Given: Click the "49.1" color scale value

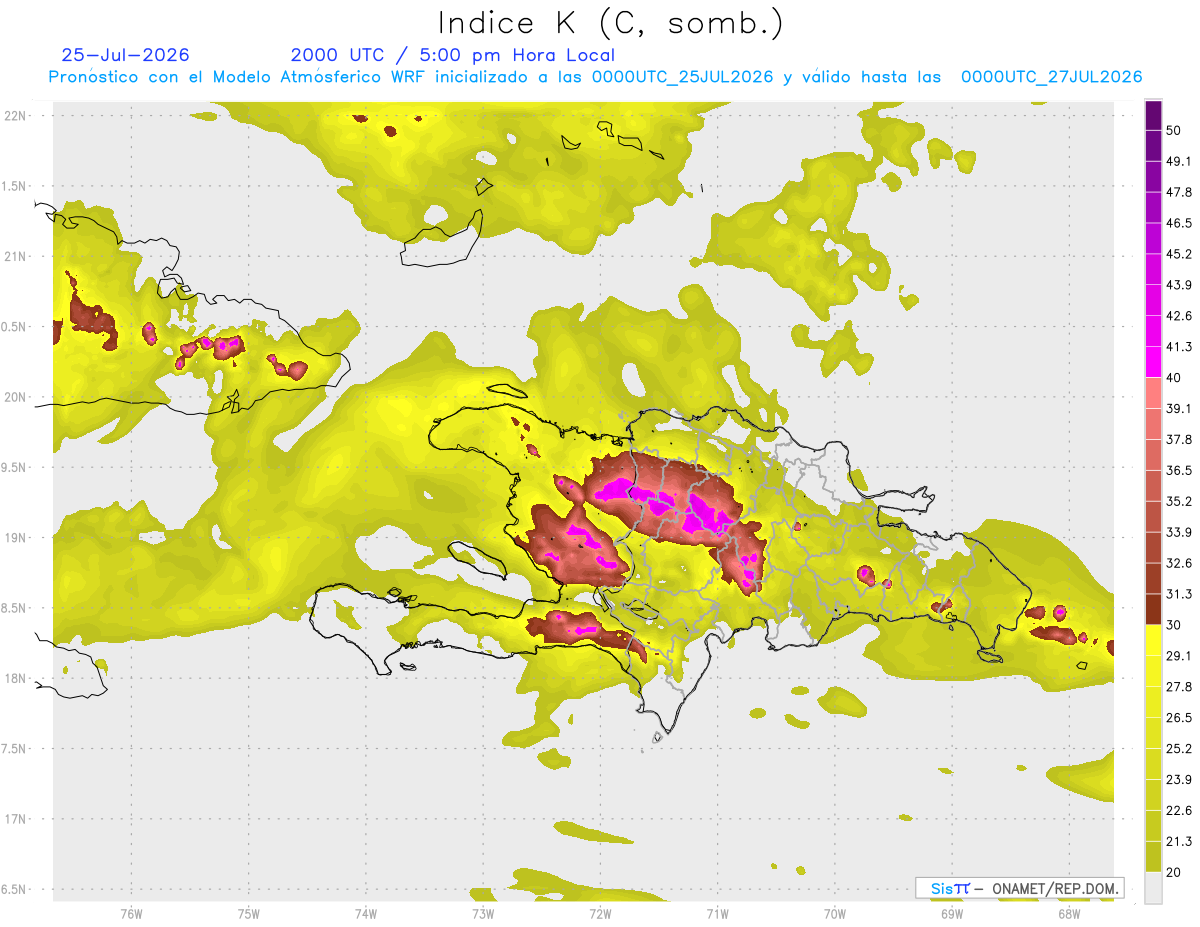Looking at the screenshot, I should (1179, 161).
